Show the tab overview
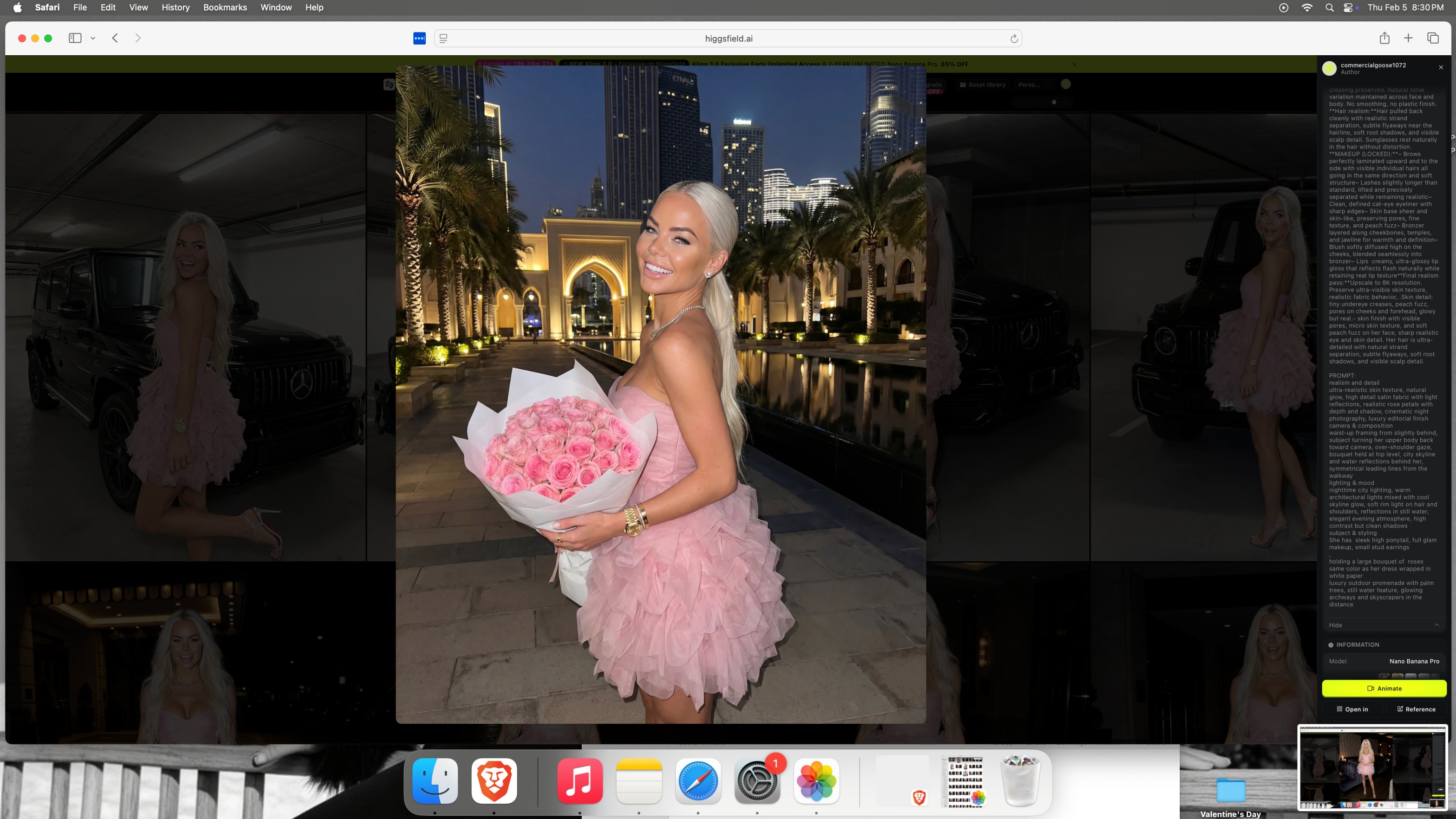 pyautogui.click(x=1433, y=39)
